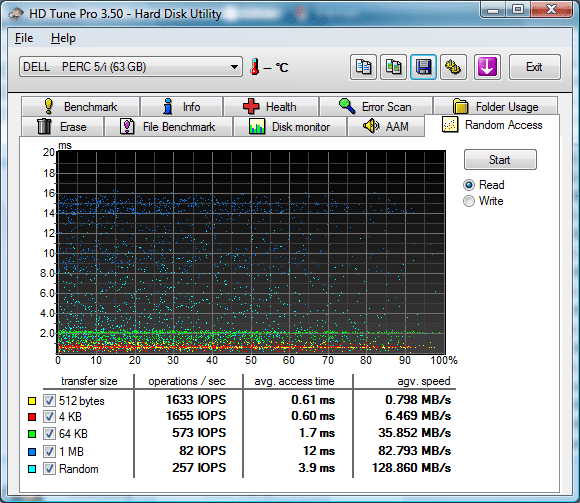Expand the DELL PERC 5/i drive dropdown

point(131,67)
